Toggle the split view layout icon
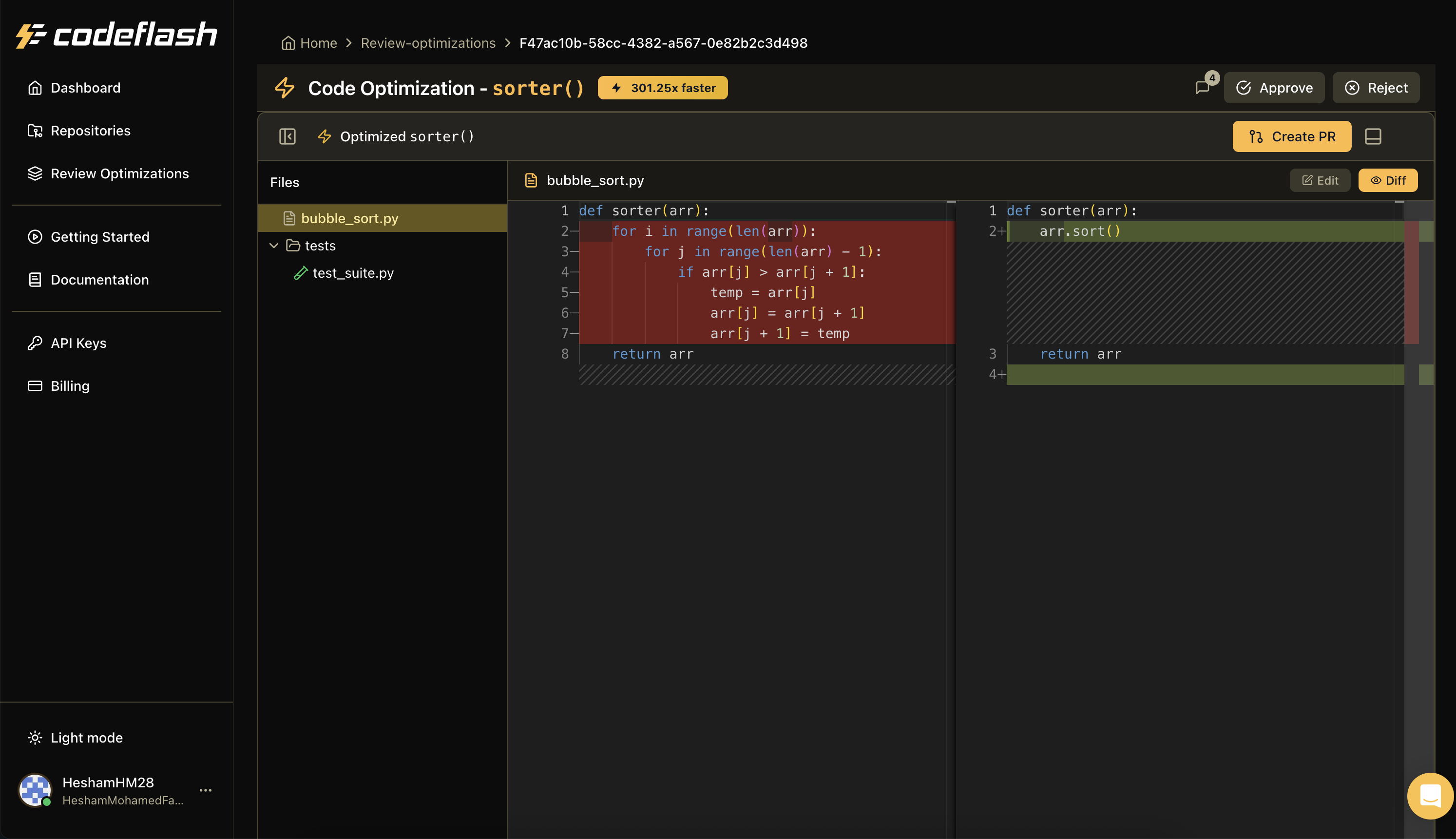1456x839 pixels. pos(1374,136)
